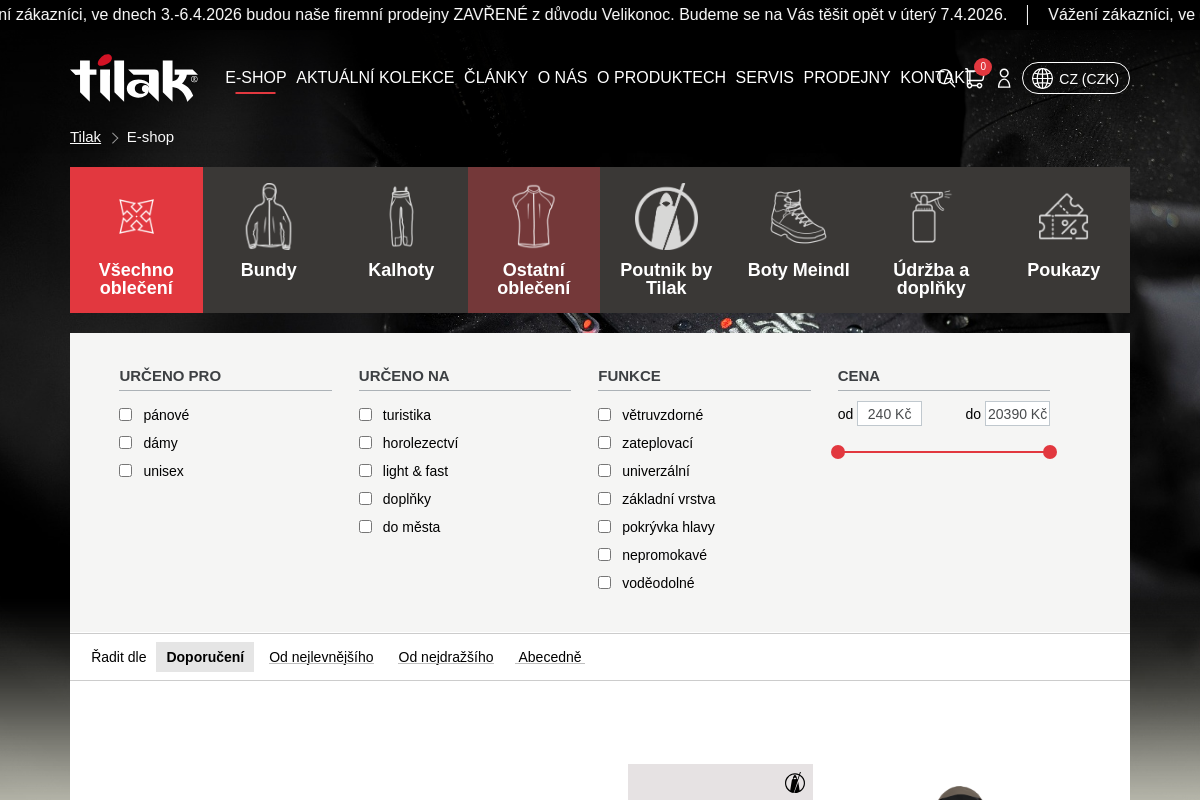
Task: Open the search magnifier icon
Action: tap(946, 78)
